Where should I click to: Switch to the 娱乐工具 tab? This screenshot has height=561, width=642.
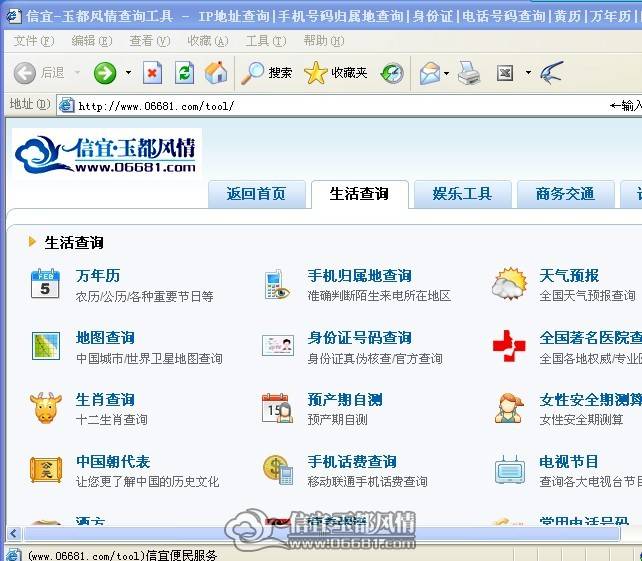pyautogui.click(x=463, y=194)
